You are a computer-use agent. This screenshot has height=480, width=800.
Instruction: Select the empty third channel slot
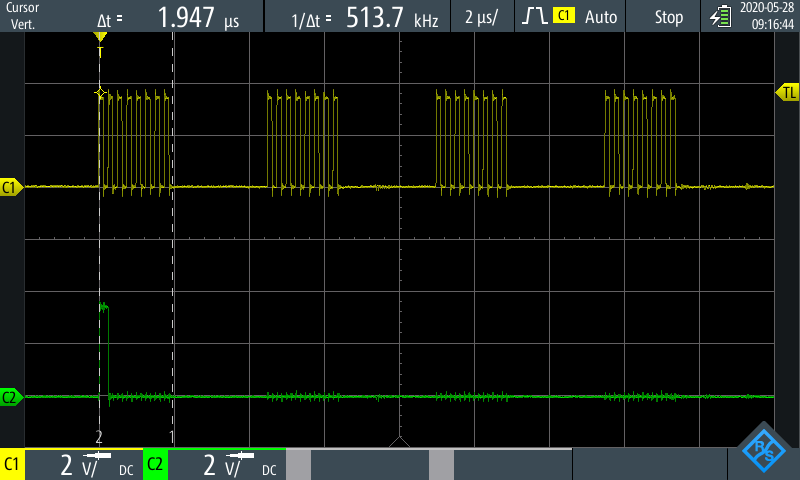358,464
